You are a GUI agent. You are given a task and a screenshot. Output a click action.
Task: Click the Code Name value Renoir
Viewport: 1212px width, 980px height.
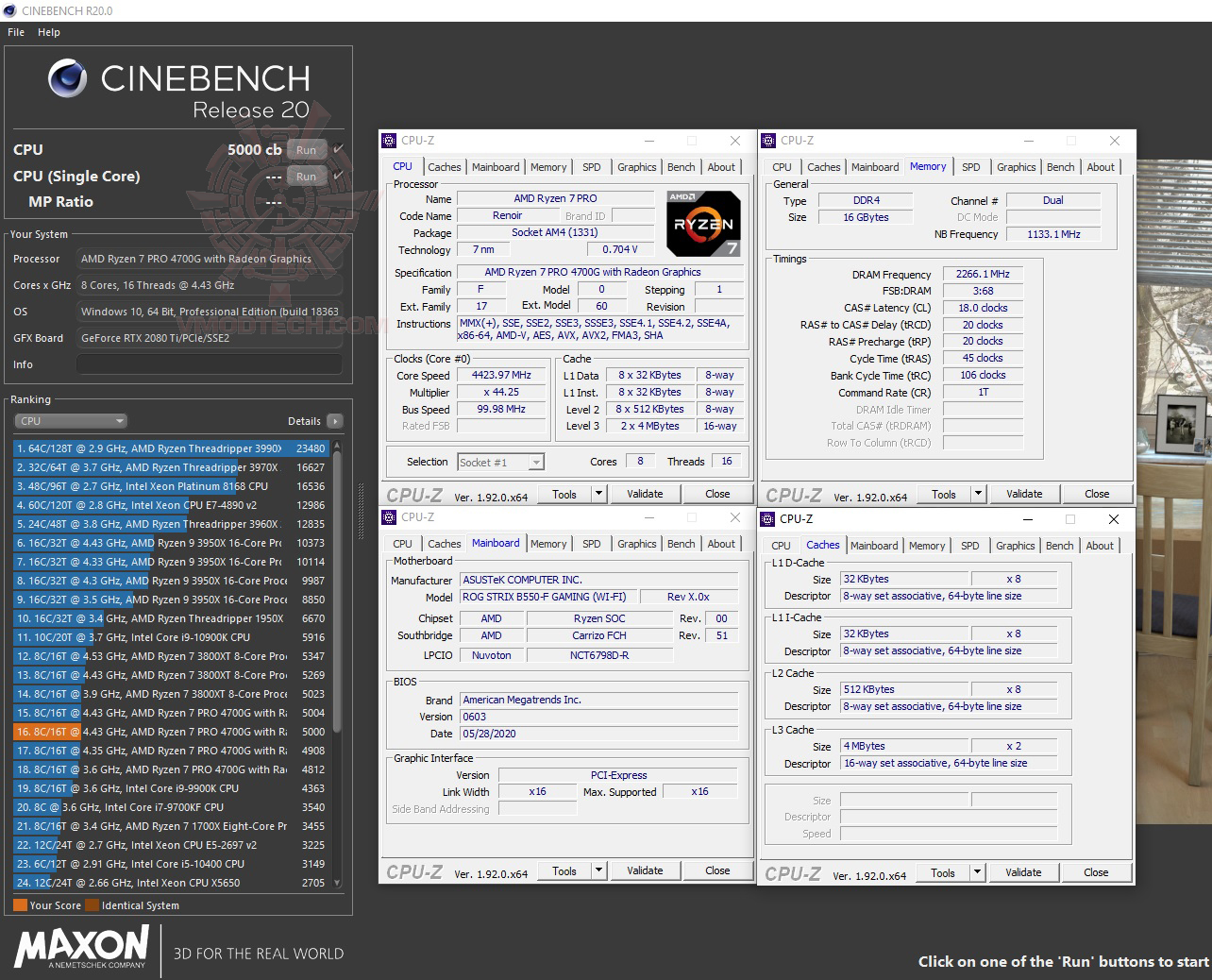tap(507, 215)
